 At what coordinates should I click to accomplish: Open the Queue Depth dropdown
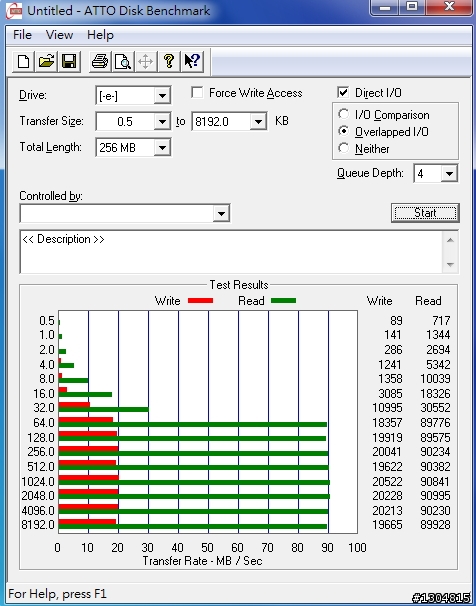(449, 174)
